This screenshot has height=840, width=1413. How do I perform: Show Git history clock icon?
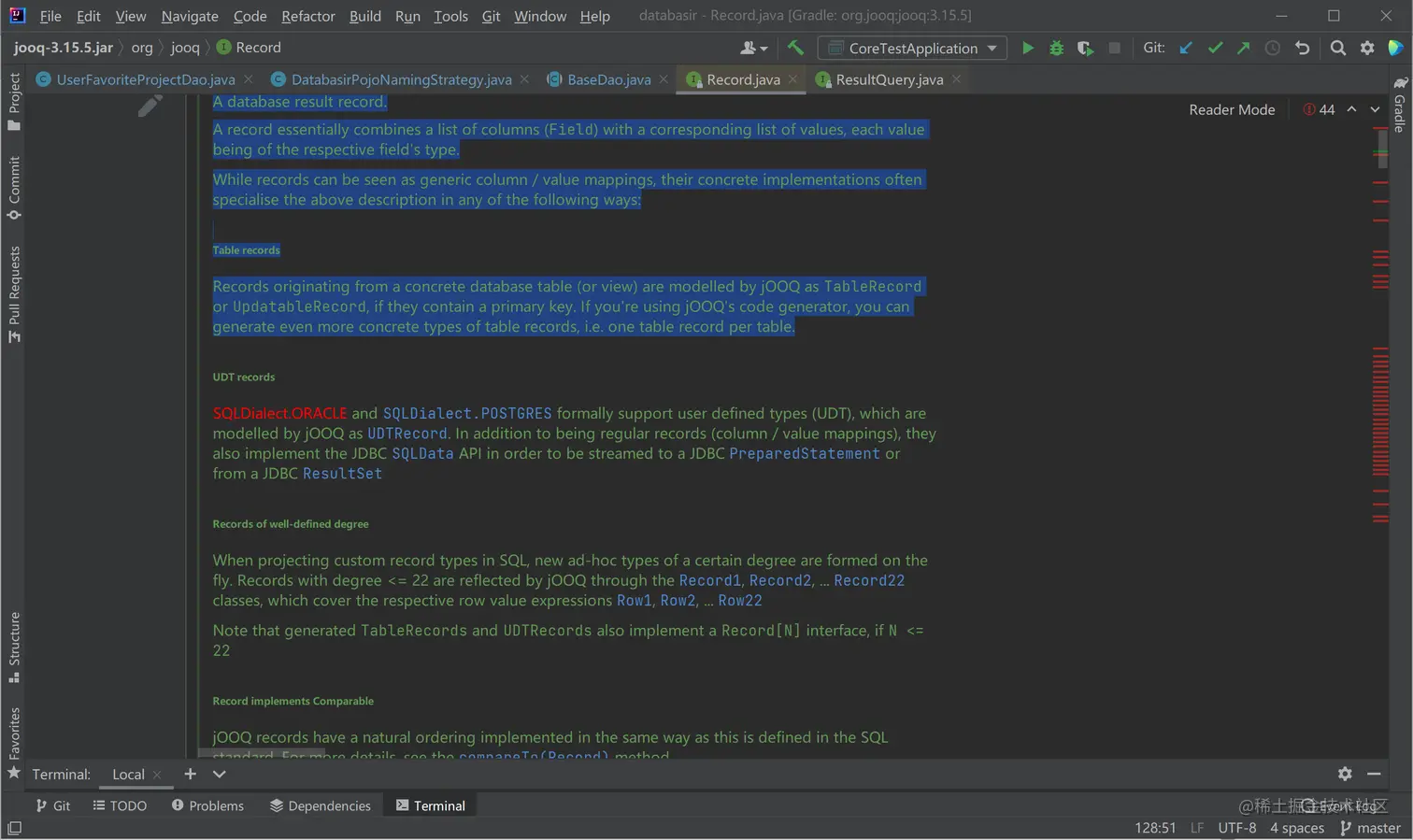click(x=1273, y=48)
